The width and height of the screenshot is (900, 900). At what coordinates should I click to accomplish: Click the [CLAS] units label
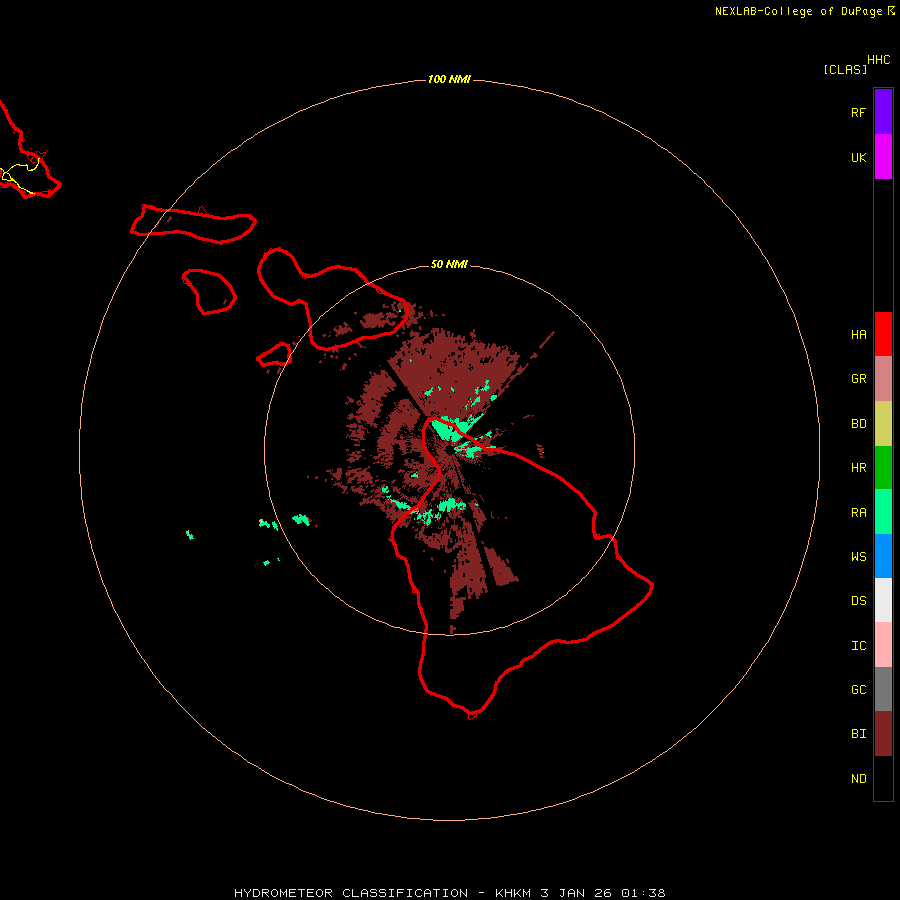845,69
